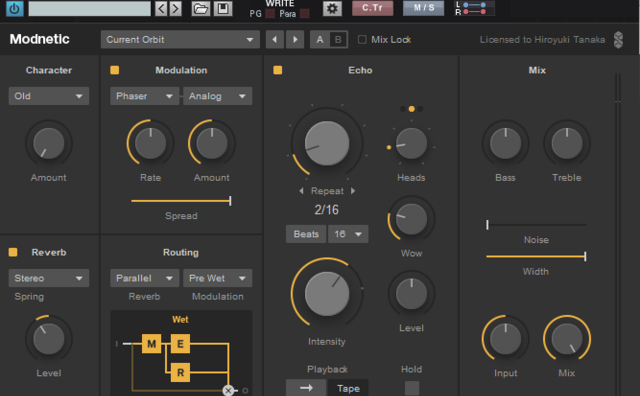Click the Treble knob
The width and height of the screenshot is (640, 396).
coord(567,143)
